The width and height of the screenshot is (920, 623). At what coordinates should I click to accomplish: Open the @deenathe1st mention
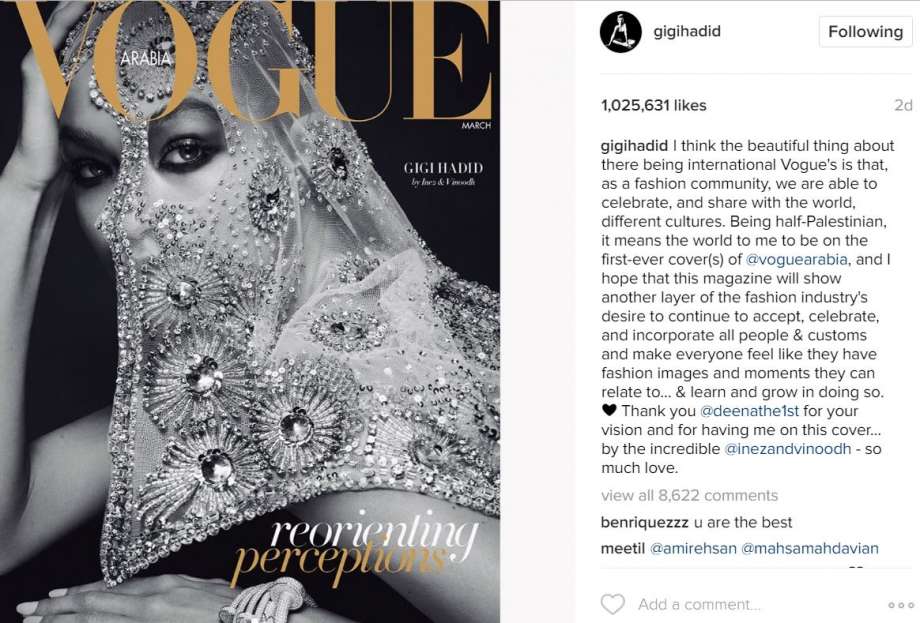(749, 411)
